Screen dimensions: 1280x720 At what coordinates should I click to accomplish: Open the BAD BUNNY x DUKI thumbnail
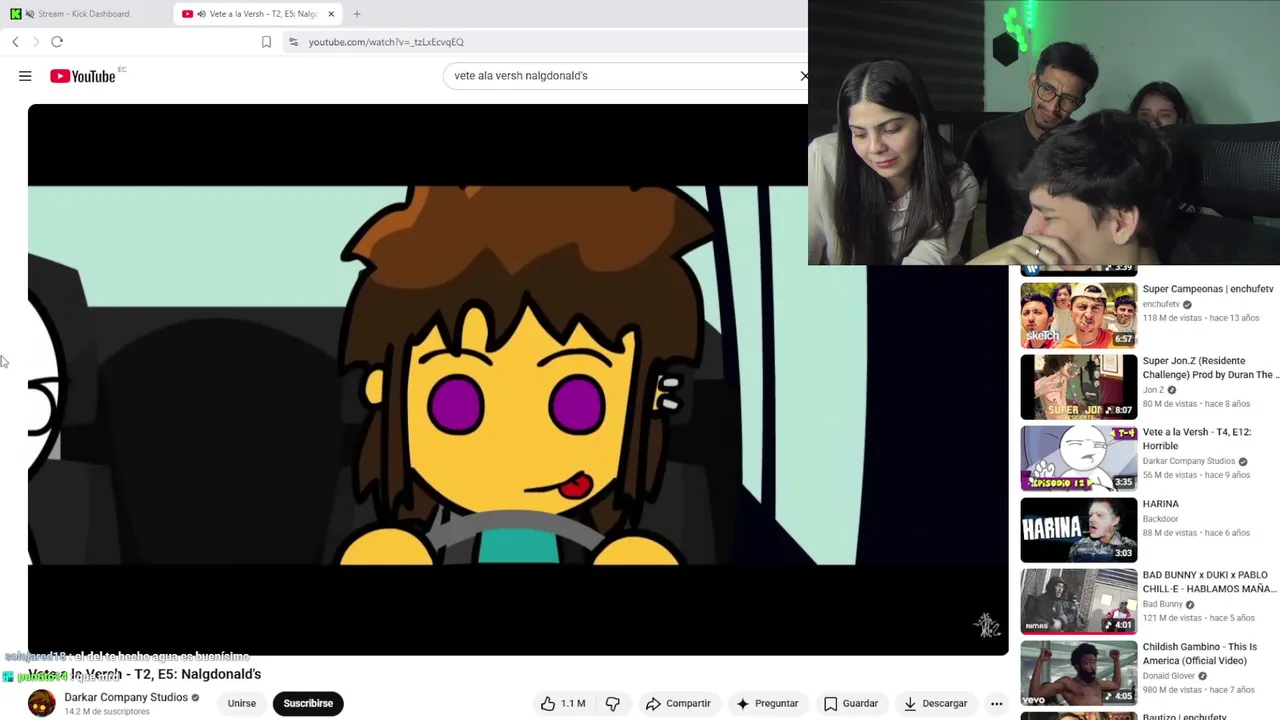coord(1078,601)
